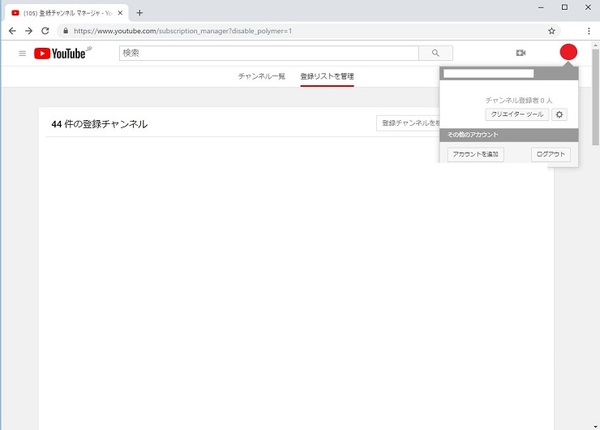This screenshot has width=600, height=430.
Task: Click the 登録チャンネル search input
Action: (x=408, y=123)
